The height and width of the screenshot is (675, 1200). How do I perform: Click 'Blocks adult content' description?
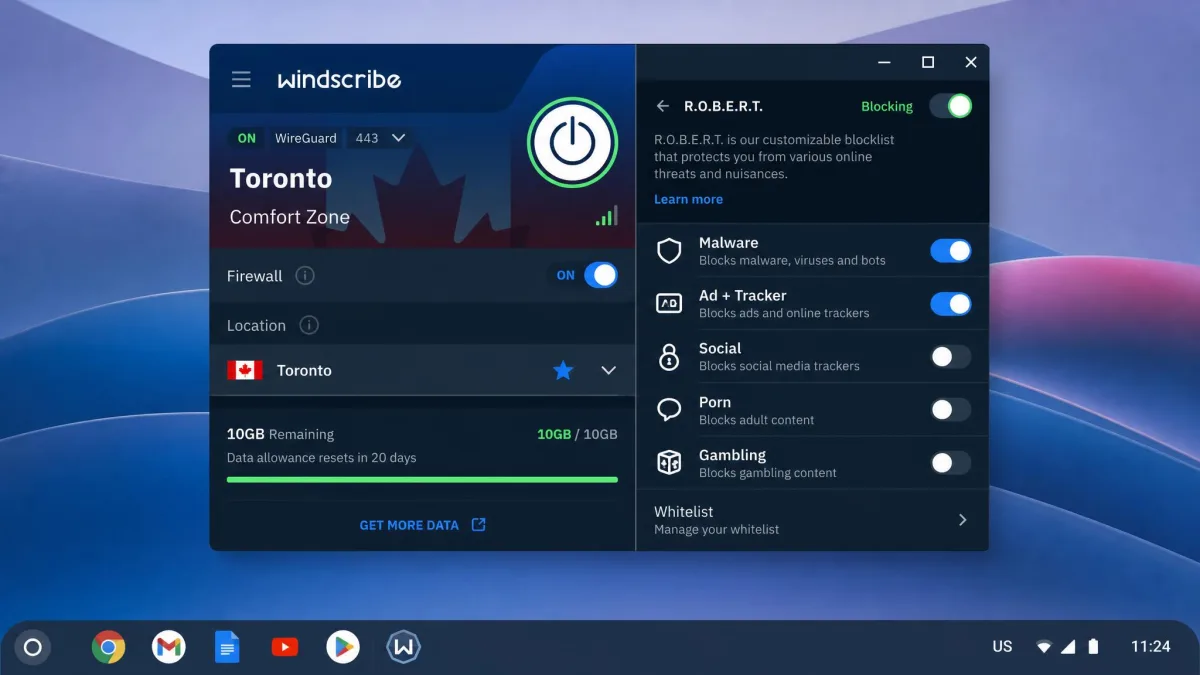pyautogui.click(x=756, y=420)
